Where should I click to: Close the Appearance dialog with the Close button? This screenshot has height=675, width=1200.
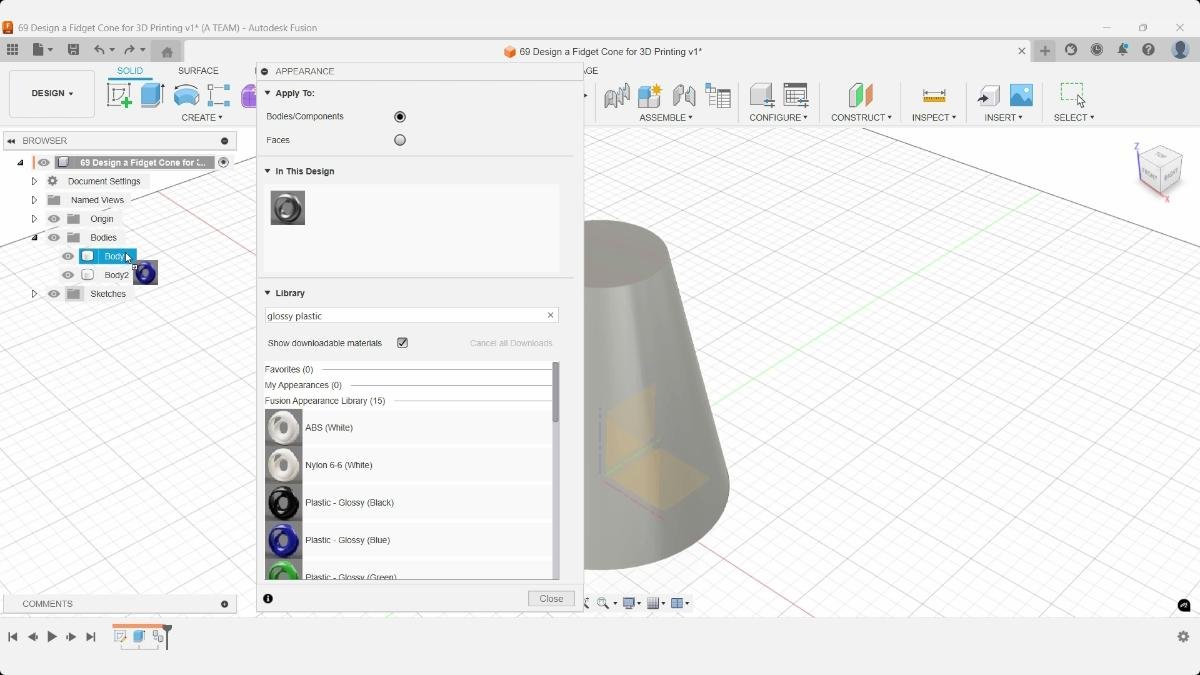(551, 599)
